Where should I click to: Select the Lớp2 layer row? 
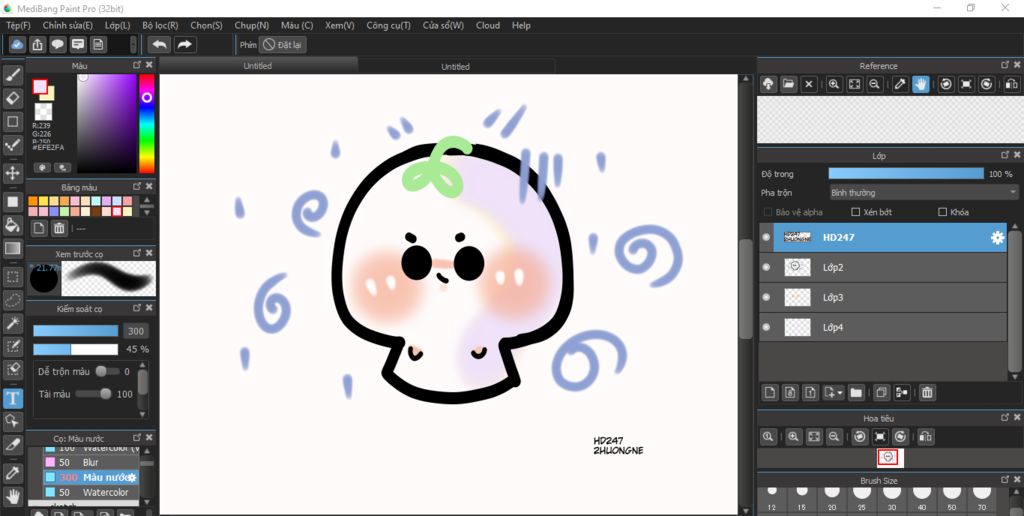click(x=884, y=267)
